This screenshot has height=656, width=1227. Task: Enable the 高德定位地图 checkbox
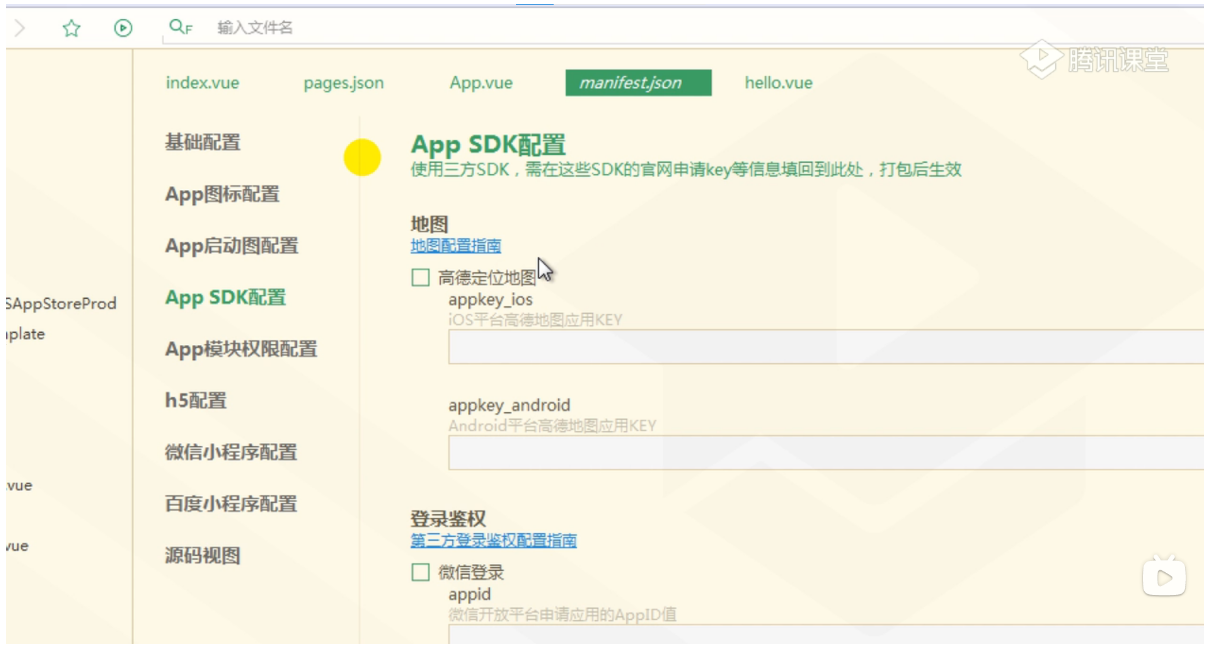421,278
